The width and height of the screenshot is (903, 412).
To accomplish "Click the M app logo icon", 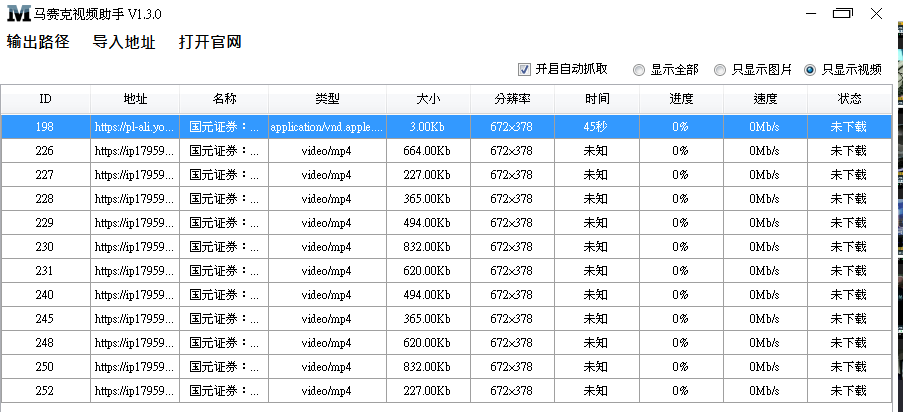I will coord(18,13).
